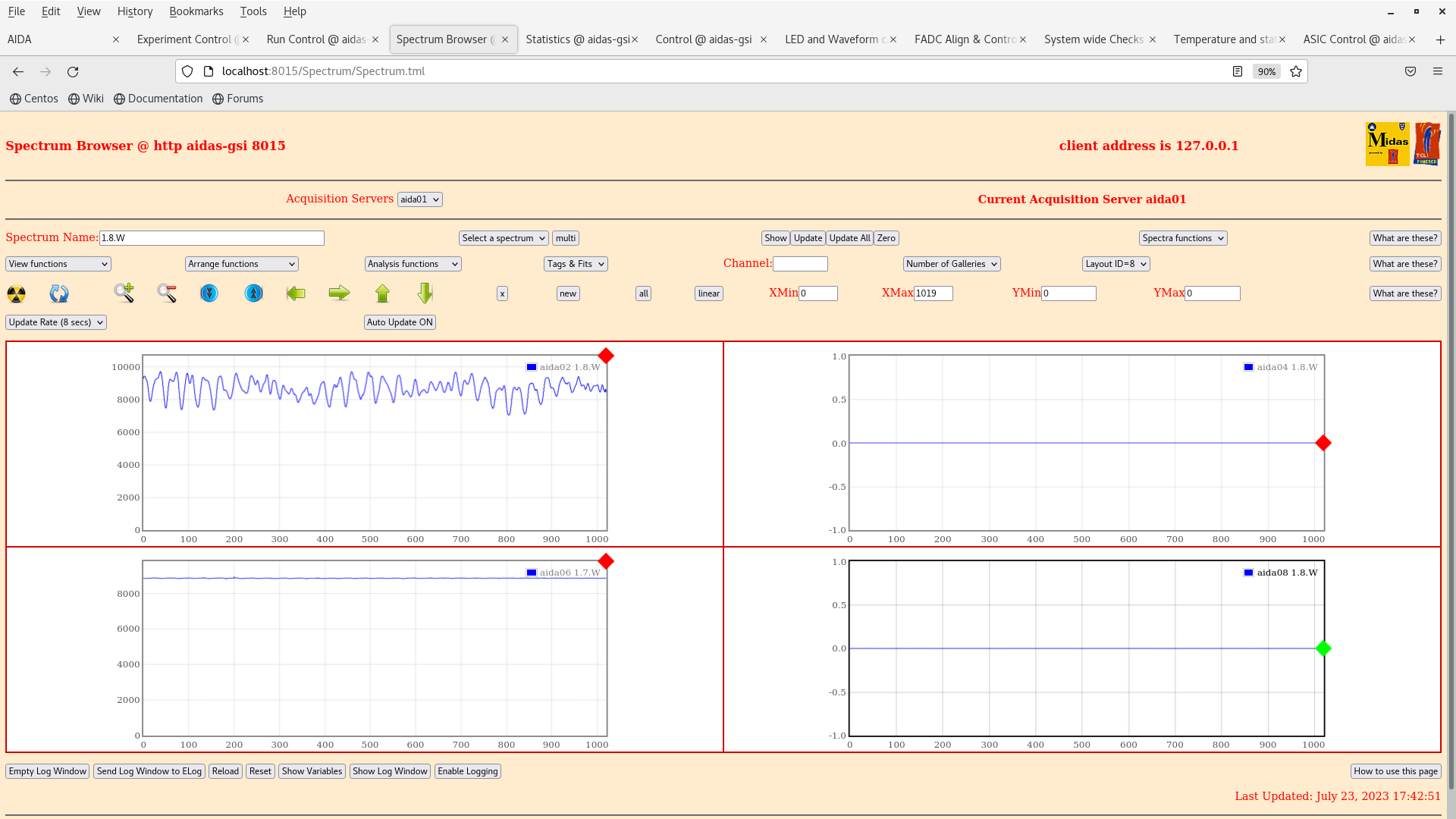Screen dimensions: 1456x819
Task: Toggle the Auto Update ON button
Action: (x=400, y=322)
